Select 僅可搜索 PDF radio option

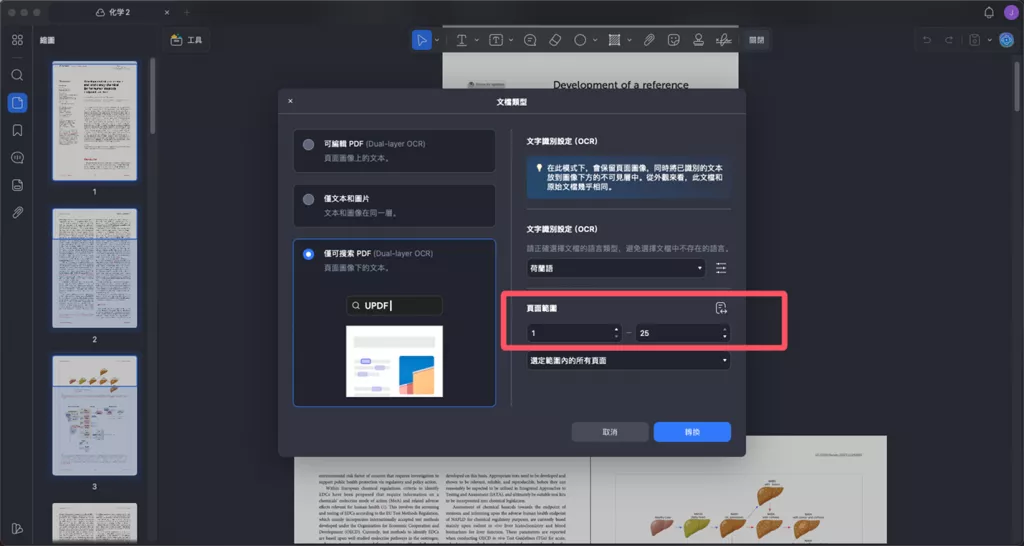[308, 254]
